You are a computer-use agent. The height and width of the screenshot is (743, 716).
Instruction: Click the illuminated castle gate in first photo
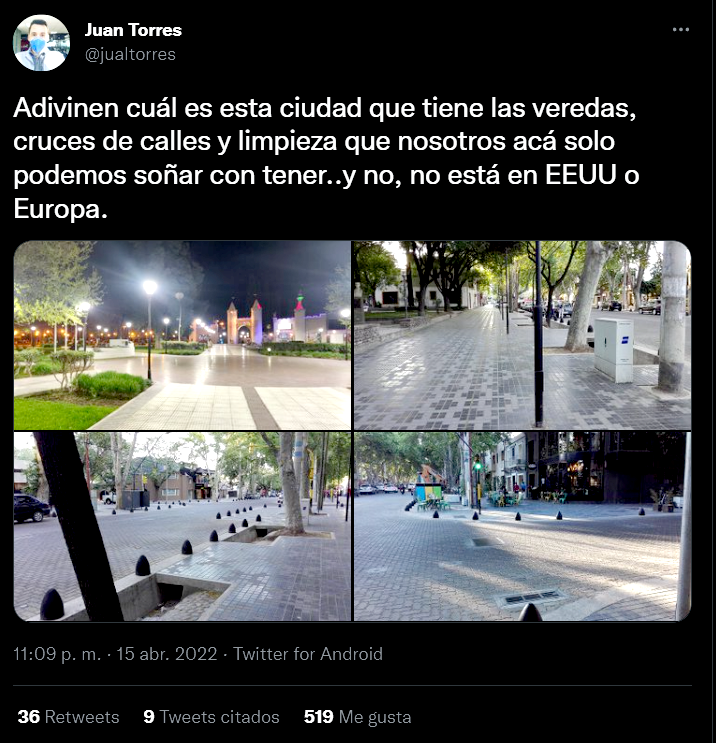click(245, 322)
